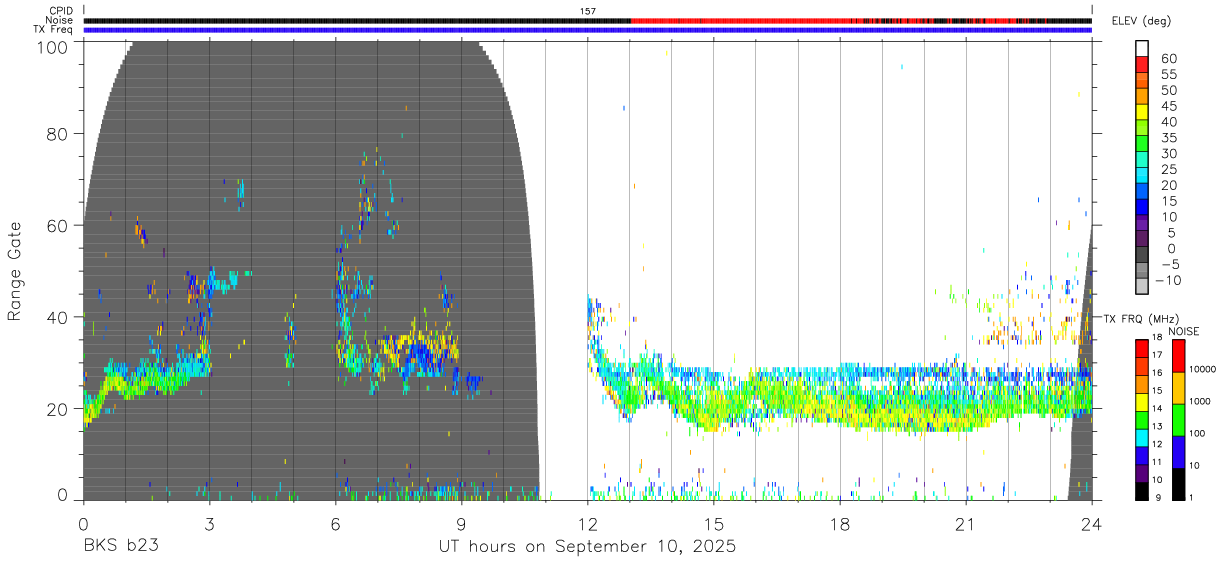Click noise colorbar tick 100
This screenshot has width=1228, height=567.
click(x=1198, y=434)
